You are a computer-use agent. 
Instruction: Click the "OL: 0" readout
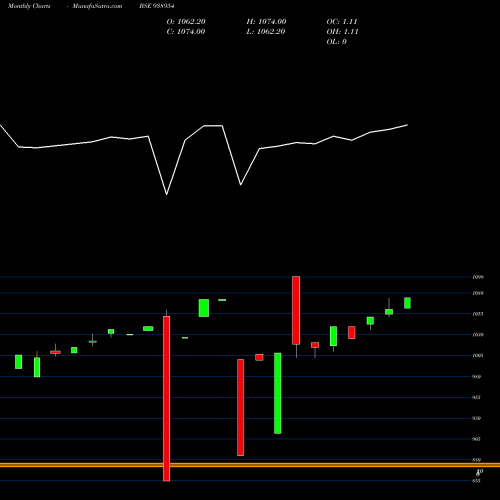coord(337,42)
